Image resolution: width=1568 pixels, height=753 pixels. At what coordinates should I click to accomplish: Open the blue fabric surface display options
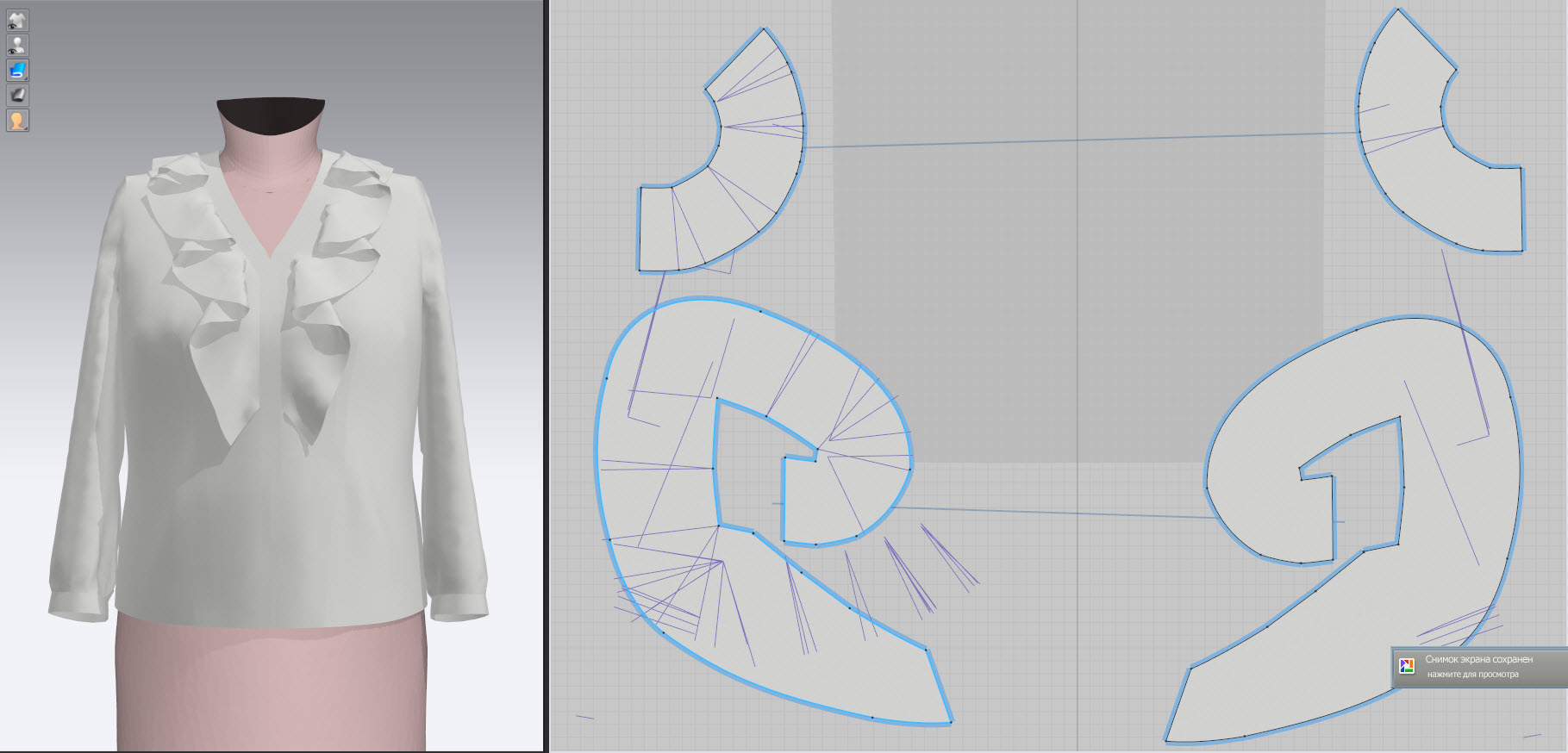point(17,70)
